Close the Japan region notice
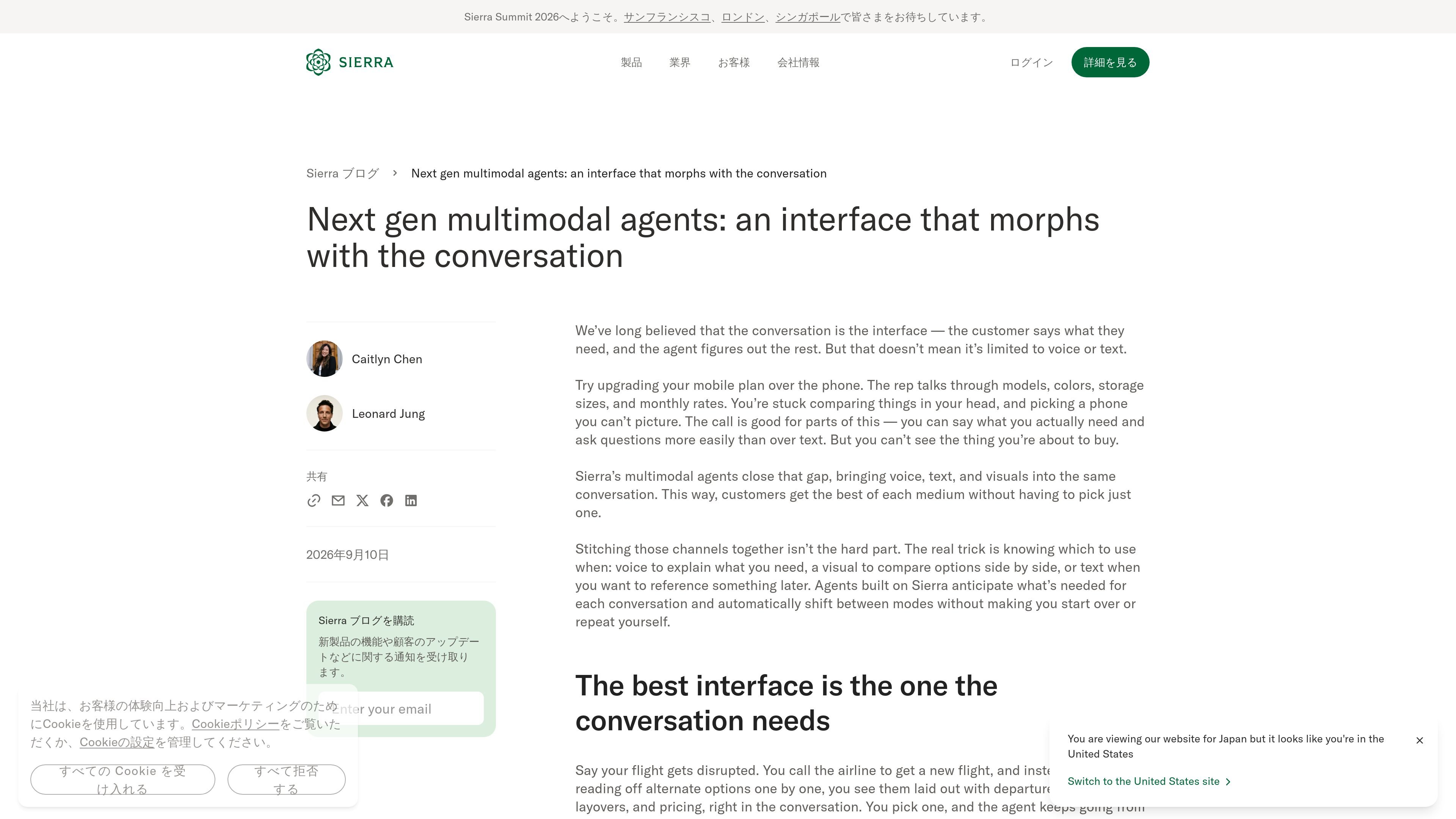 tap(1419, 741)
